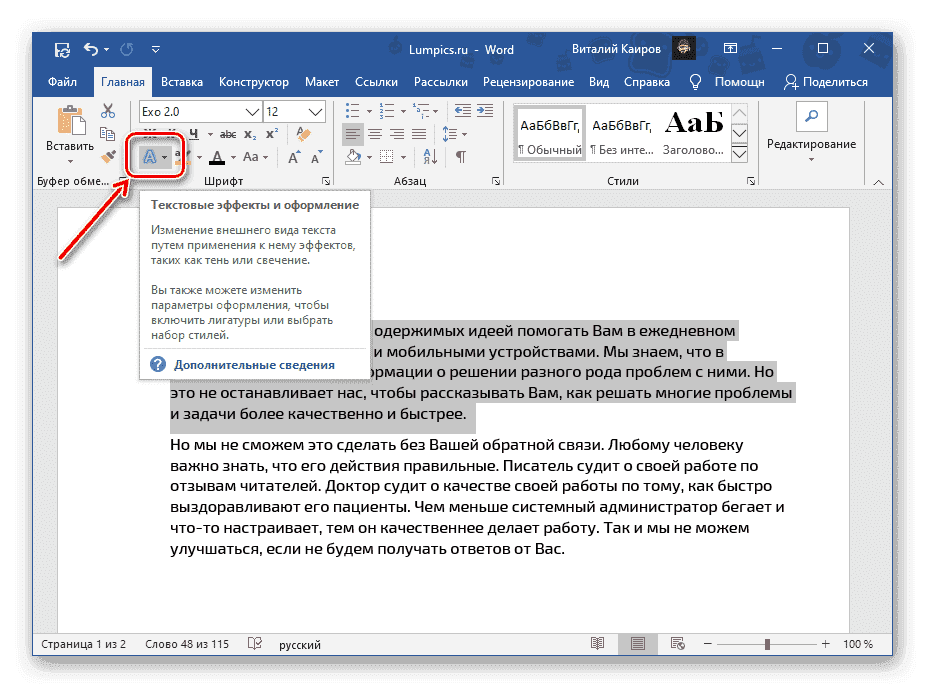Enable center paragraph alignment
The image size is (925, 688).
point(376,134)
